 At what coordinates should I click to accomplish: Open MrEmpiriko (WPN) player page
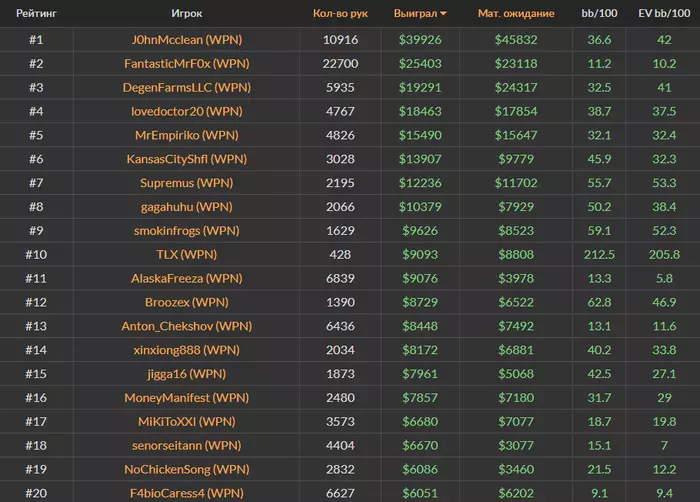pos(187,135)
